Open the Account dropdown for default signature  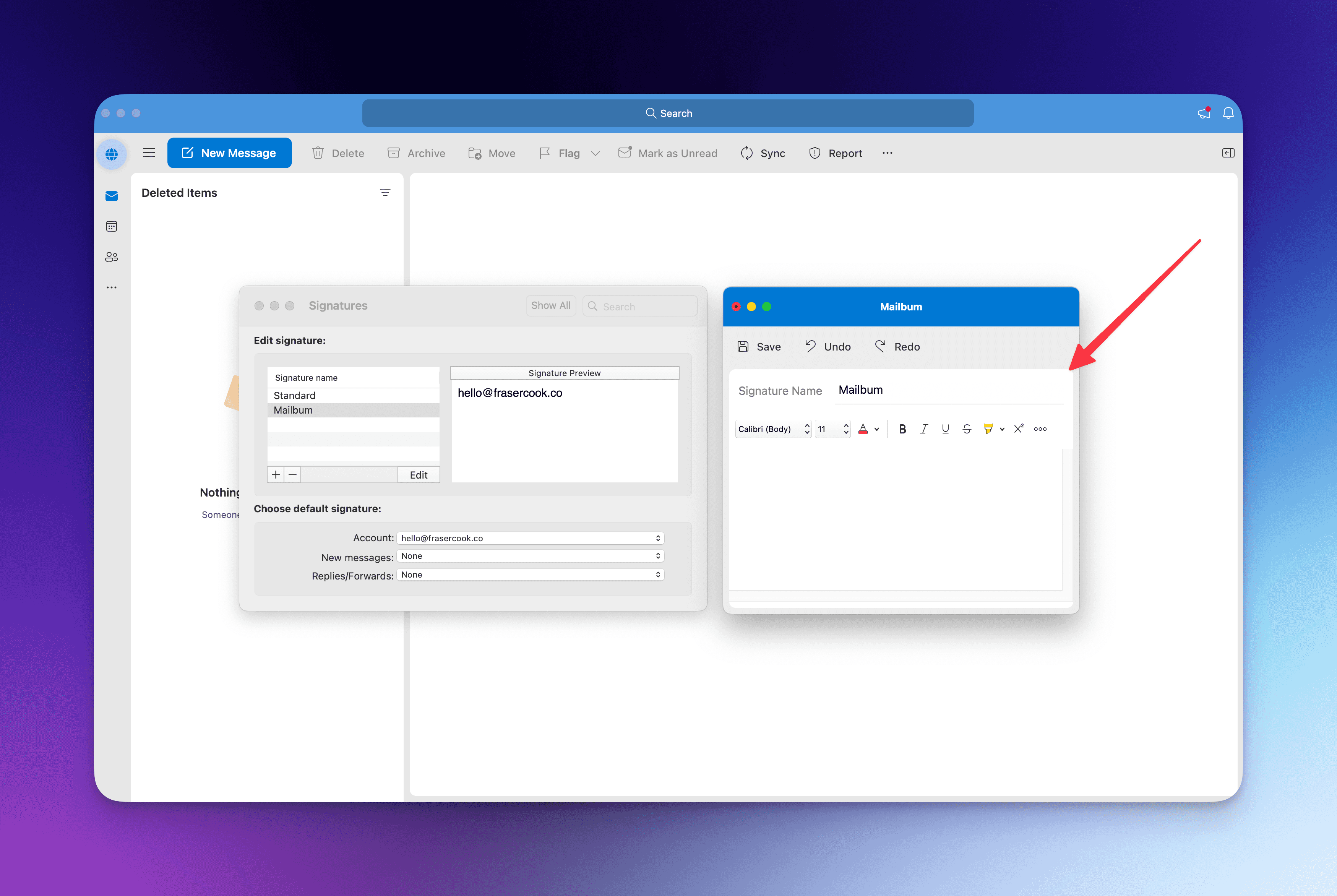click(530, 538)
